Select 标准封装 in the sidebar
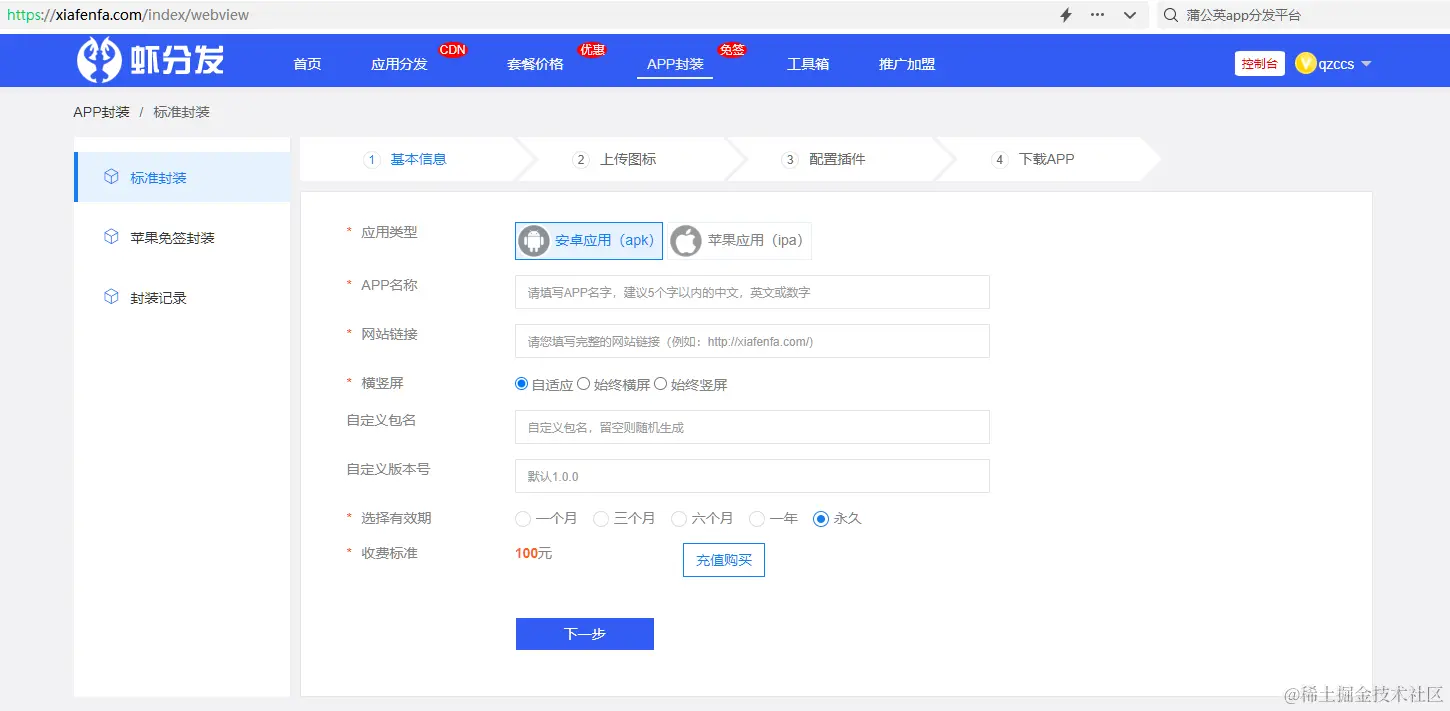The image size is (1450, 711). click(x=182, y=177)
